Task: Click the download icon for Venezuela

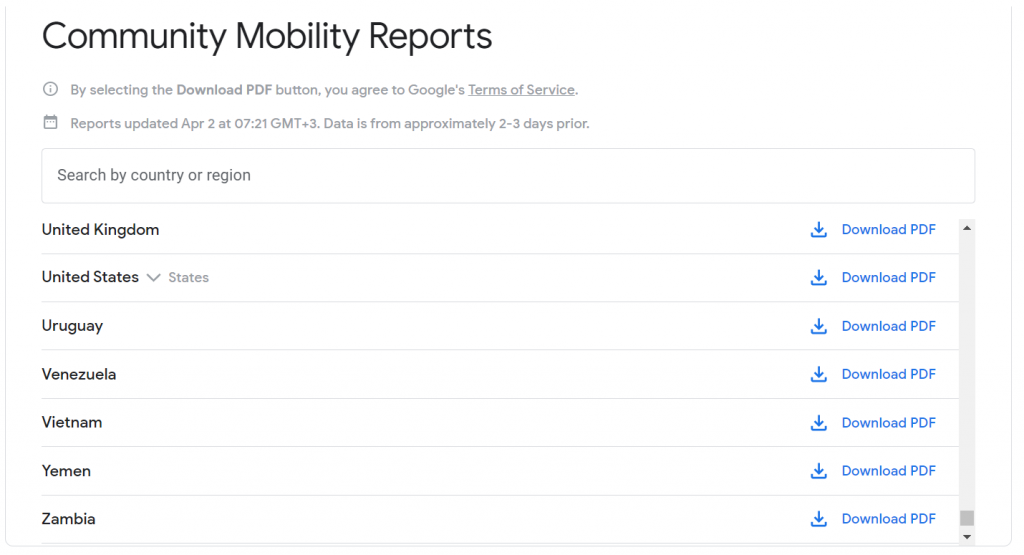Action: point(818,374)
